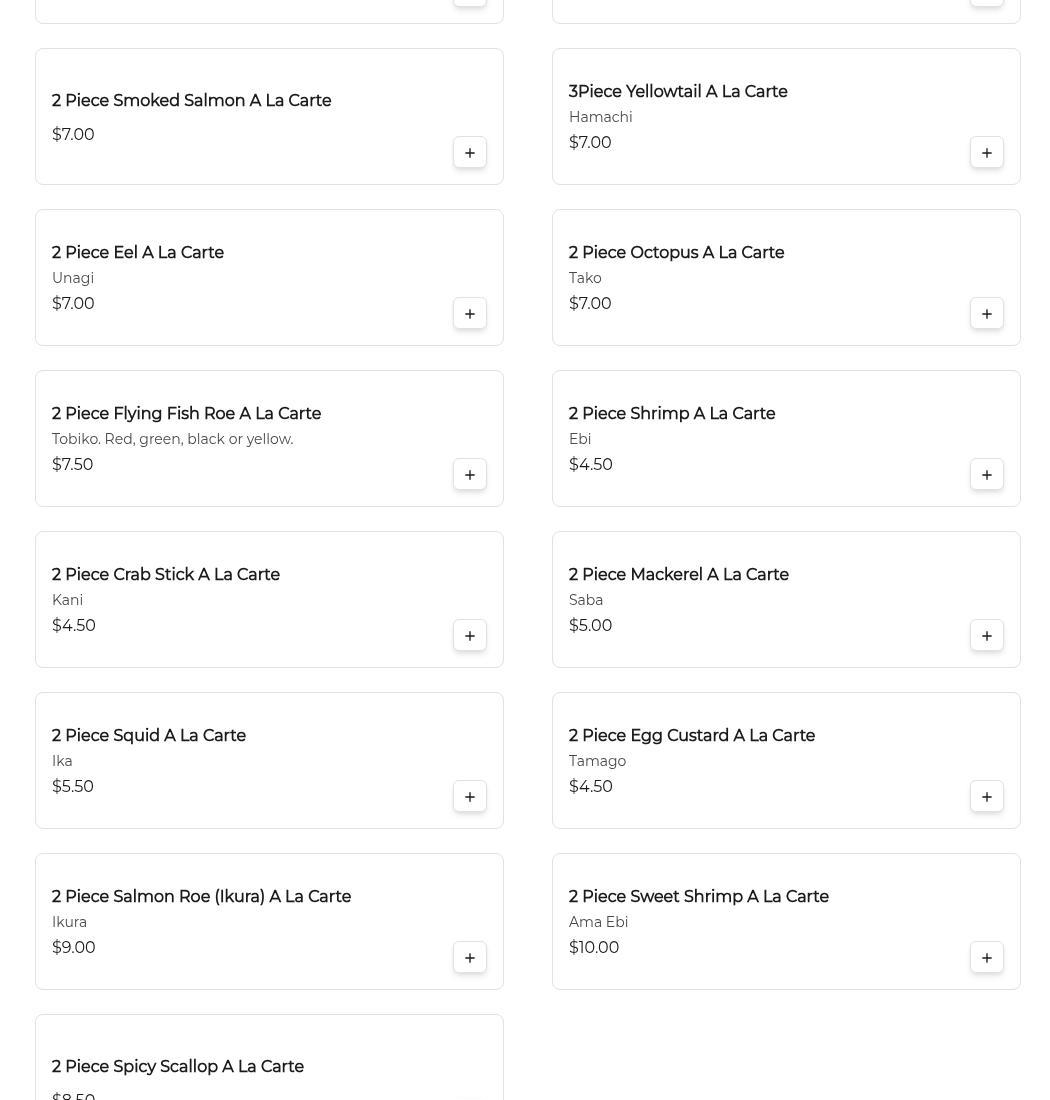This screenshot has height=1100, width=1050.
Task: Select the 2 Piece Sweet Shrimp card title
Action: 699,897
